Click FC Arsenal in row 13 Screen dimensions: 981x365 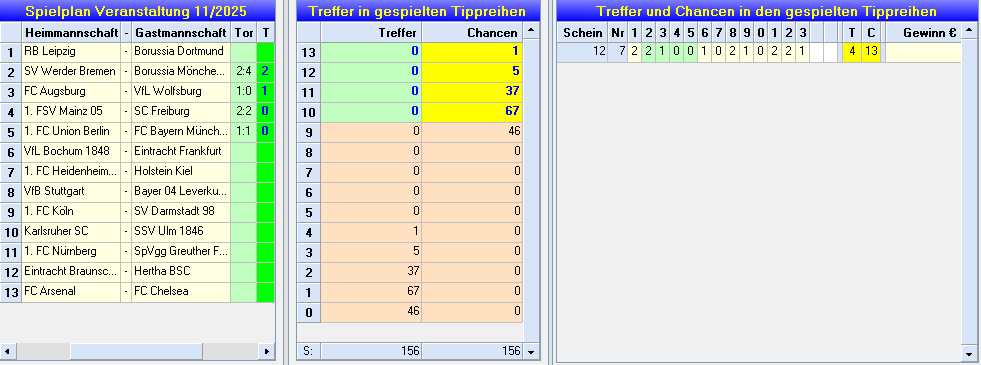tap(70, 292)
